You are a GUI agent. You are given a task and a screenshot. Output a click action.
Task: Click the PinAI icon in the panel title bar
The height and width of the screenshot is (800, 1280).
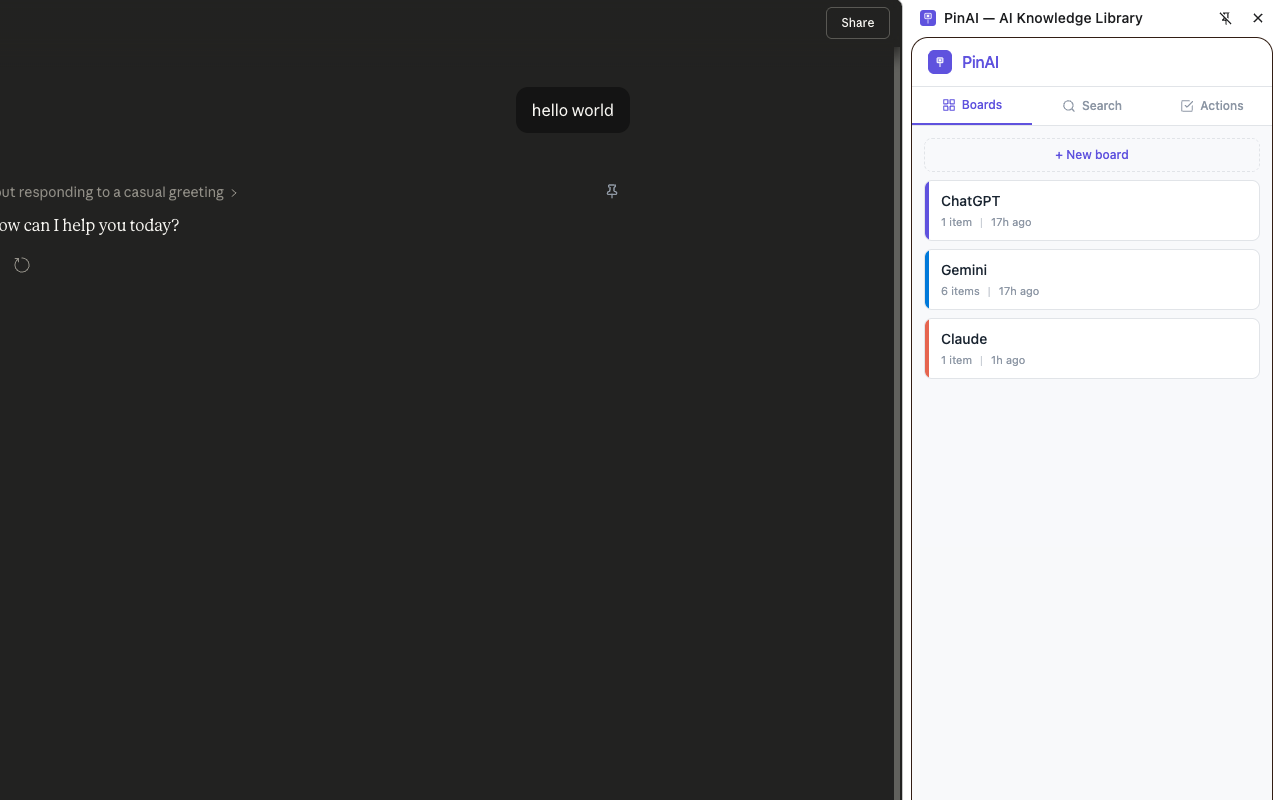click(x=927, y=17)
